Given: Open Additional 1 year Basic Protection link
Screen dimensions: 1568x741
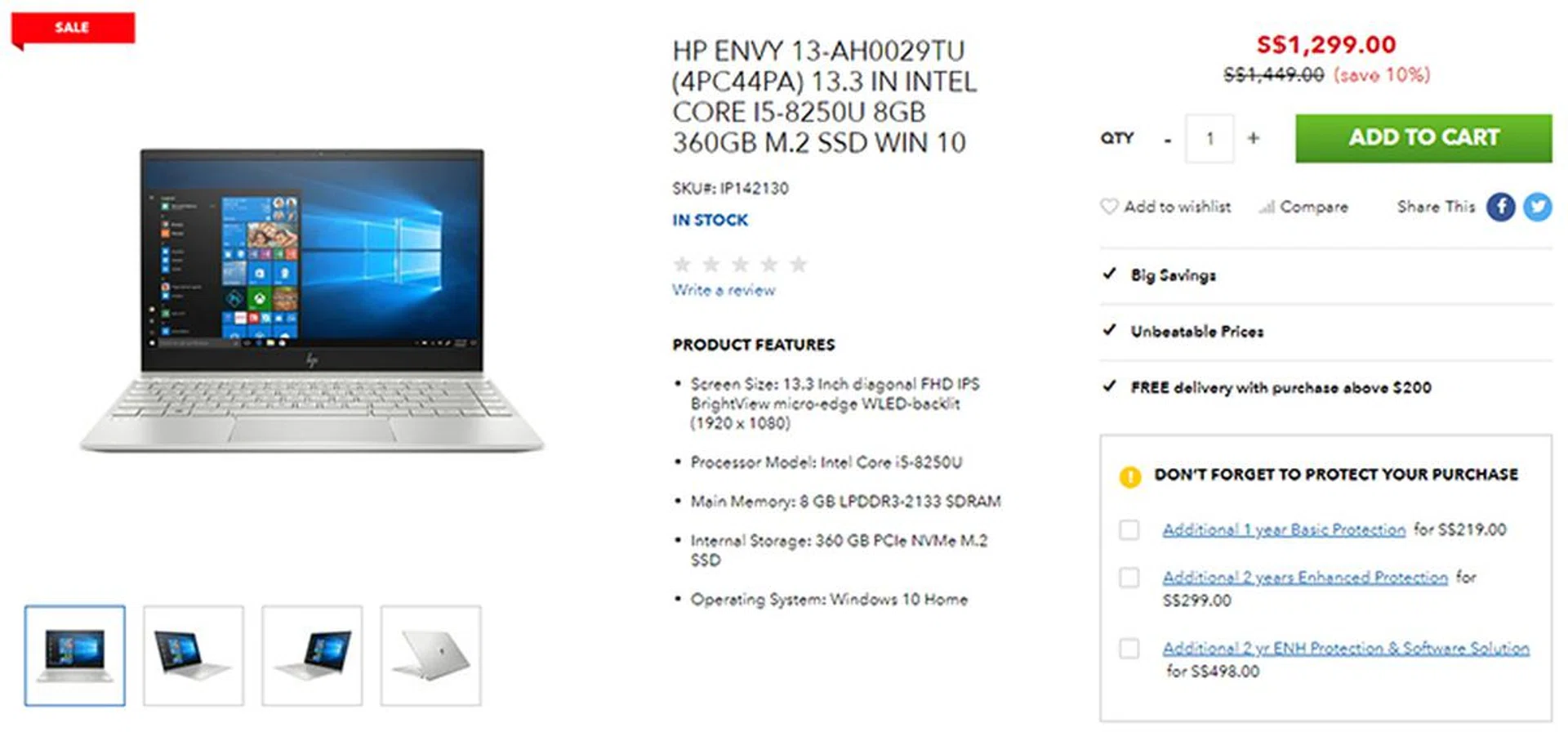Looking at the screenshot, I should click(1284, 529).
